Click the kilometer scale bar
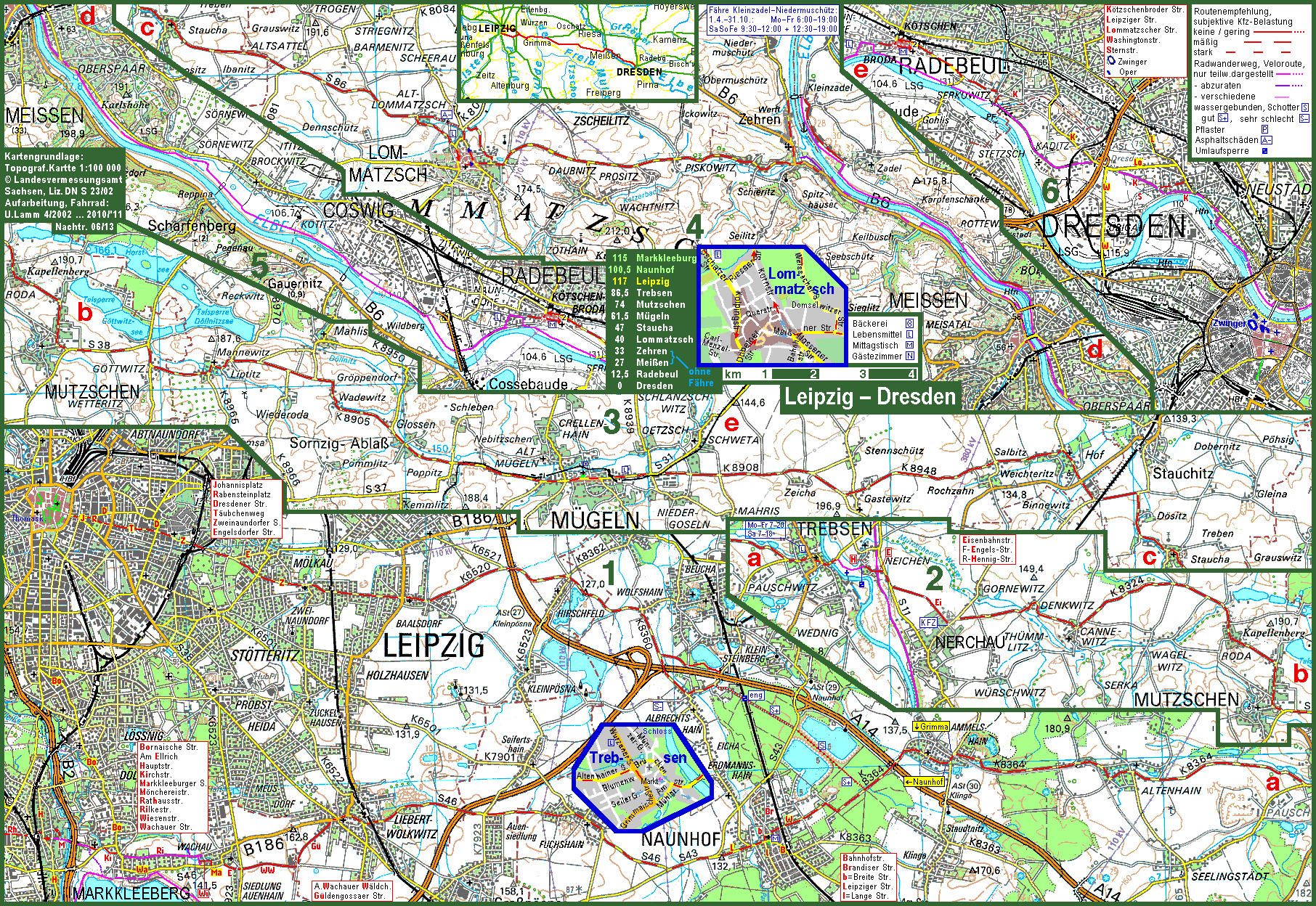Screen dimensions: 1316x906 point(821,375)
